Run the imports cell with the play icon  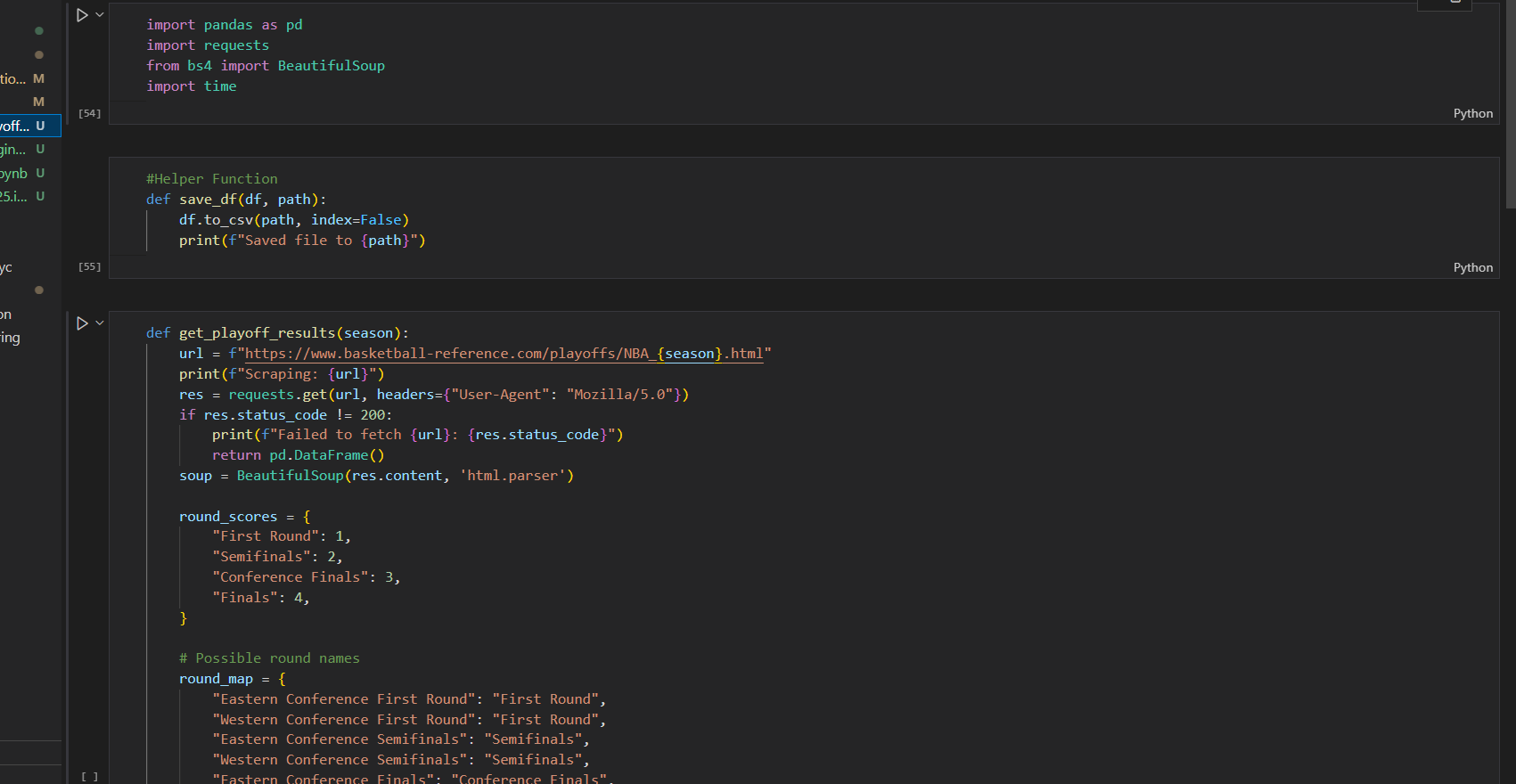82,15
